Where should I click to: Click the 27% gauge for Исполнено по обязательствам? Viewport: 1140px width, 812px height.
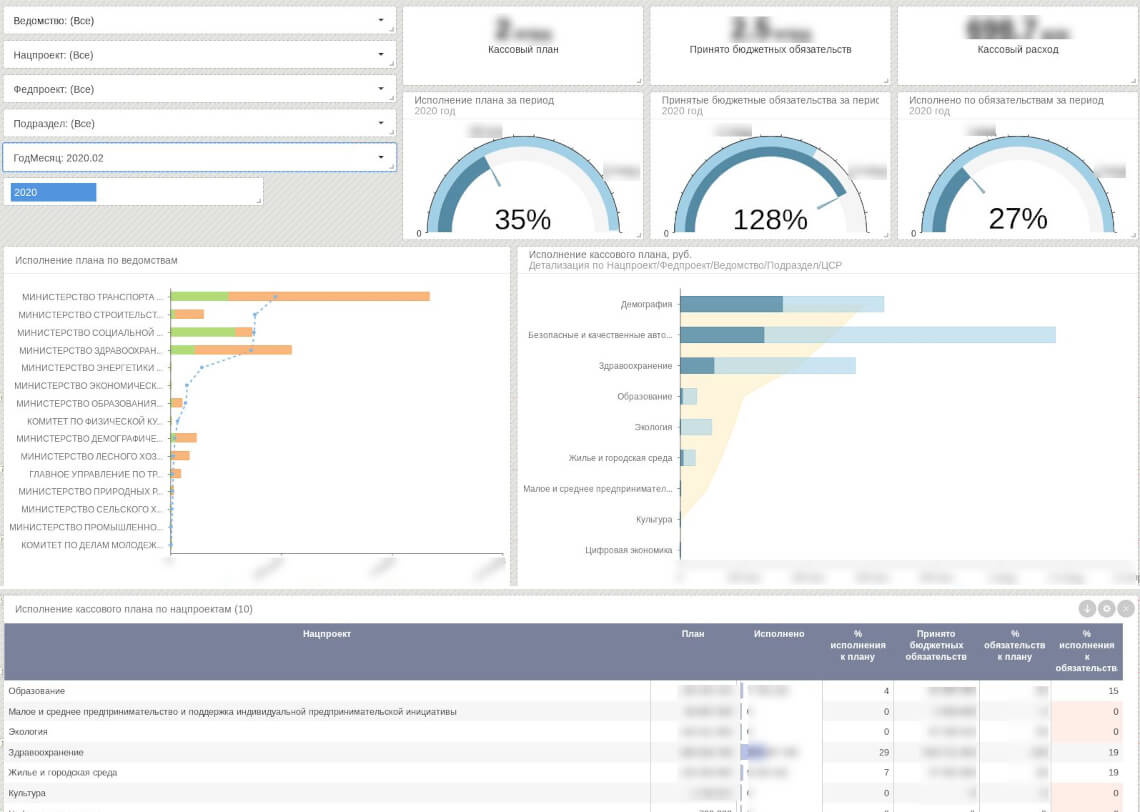1018,185
